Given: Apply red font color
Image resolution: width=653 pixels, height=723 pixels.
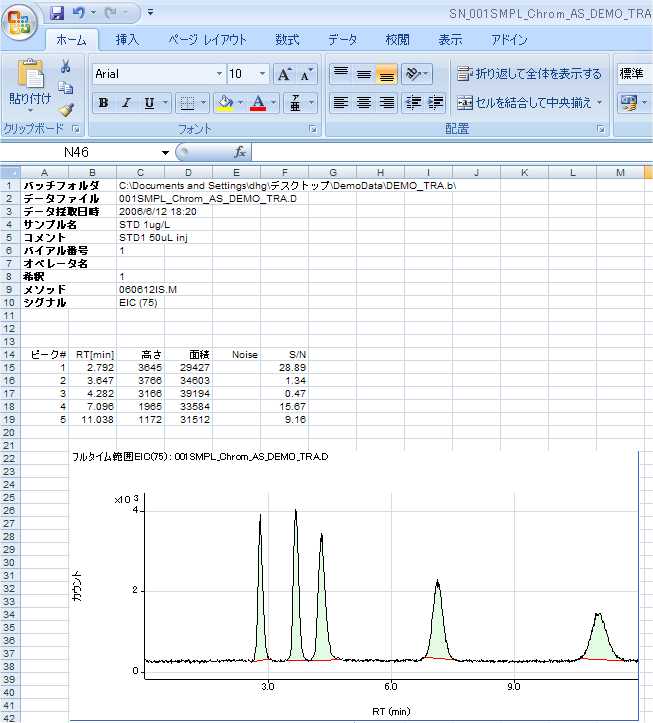Looking at the screenshot, I should 258,103.
